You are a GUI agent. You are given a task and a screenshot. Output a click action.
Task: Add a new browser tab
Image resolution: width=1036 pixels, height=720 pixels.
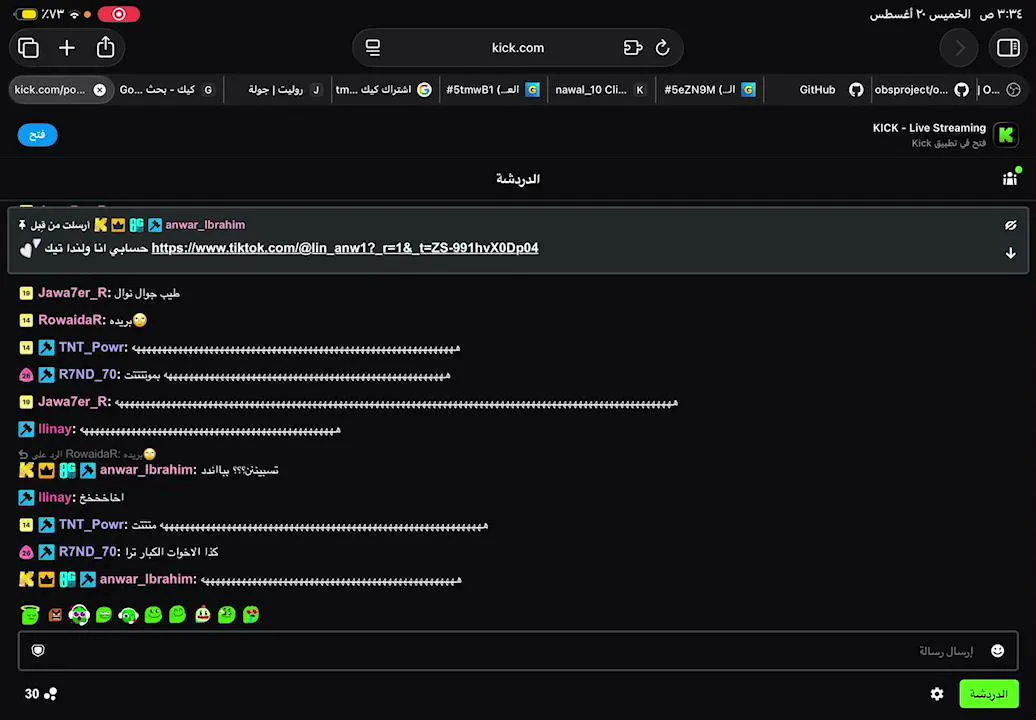click(67, 48)
